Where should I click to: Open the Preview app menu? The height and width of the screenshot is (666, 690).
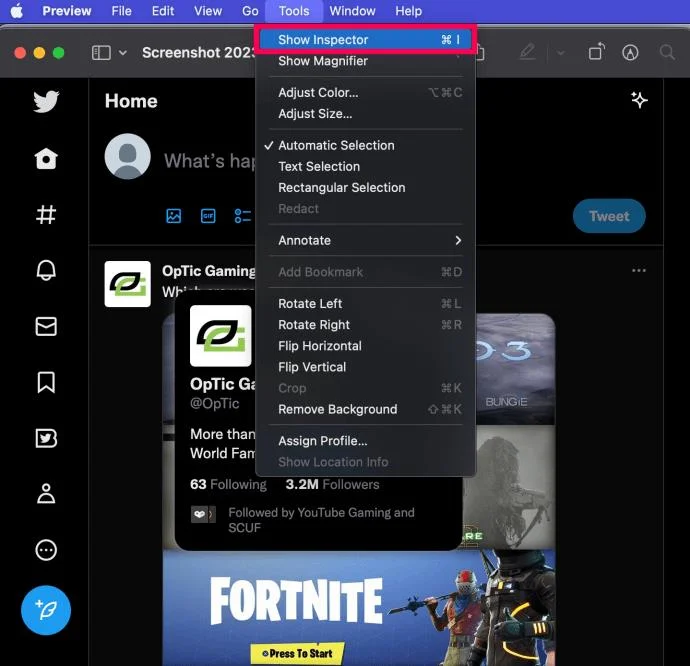pos(67,11)
